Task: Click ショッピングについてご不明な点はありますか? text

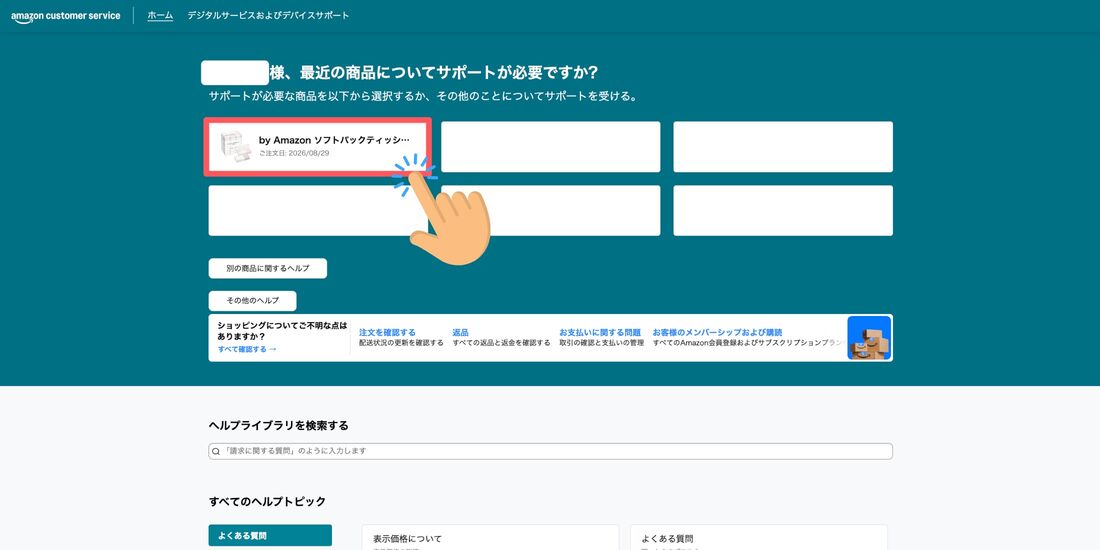Action: tap(282, 331)
